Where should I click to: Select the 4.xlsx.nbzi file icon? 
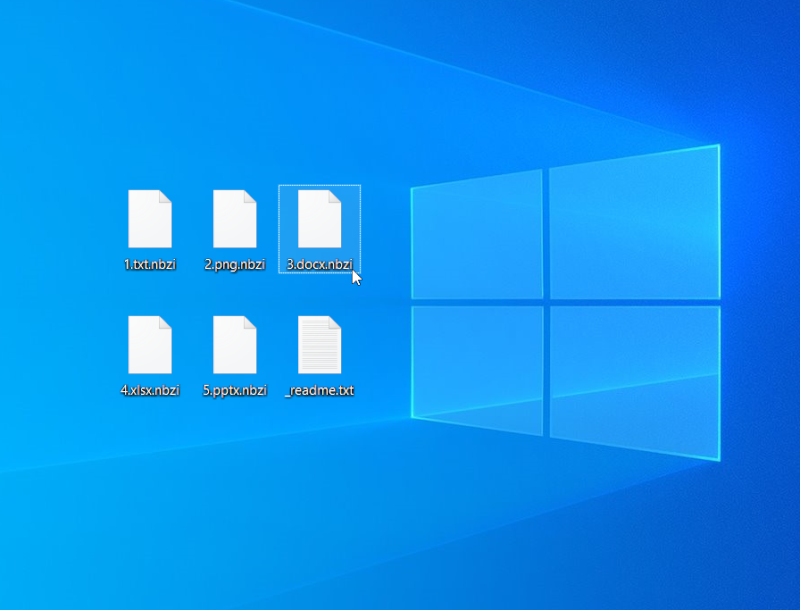point(150,345)
